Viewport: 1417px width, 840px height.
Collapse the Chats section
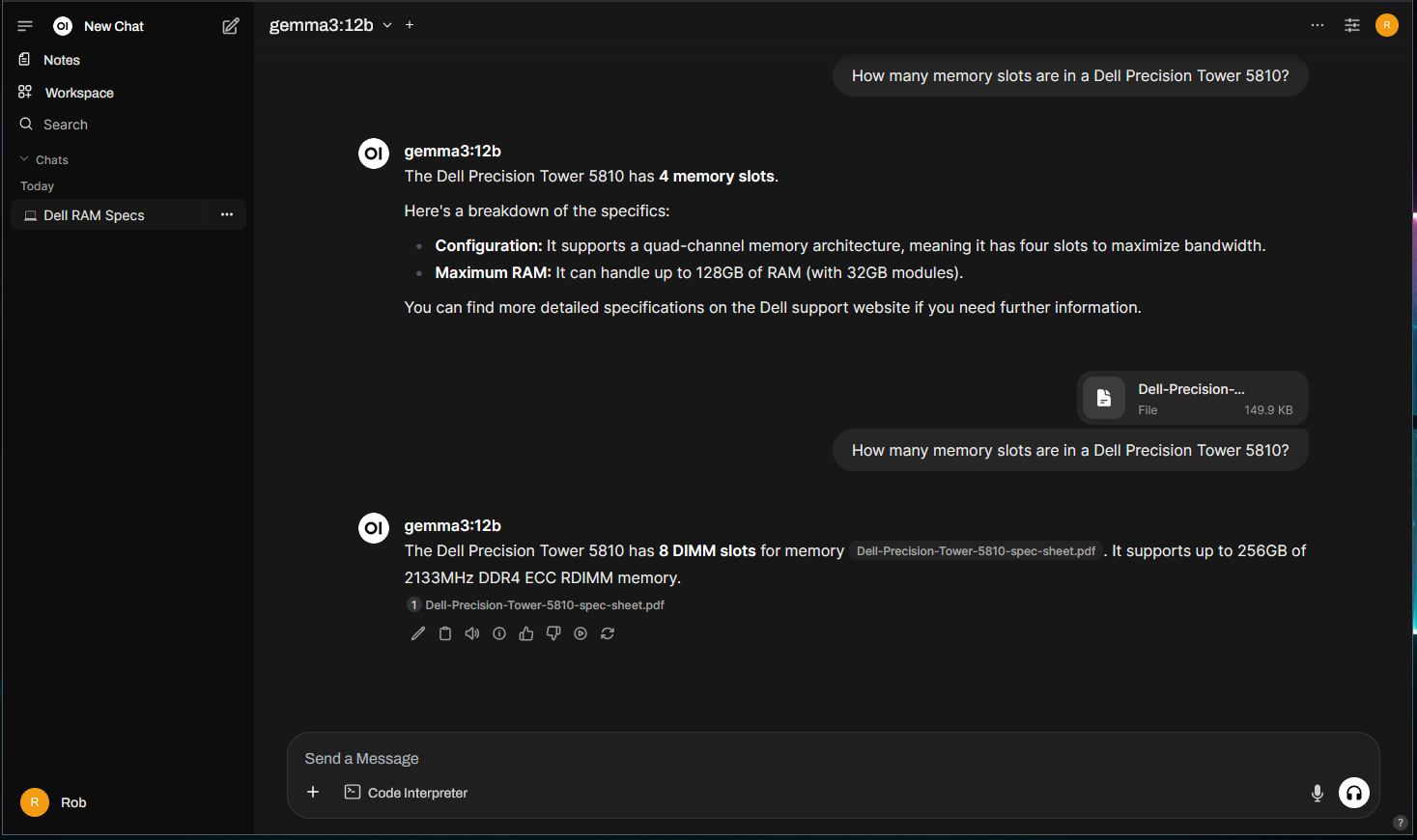[x=43, y=159]
